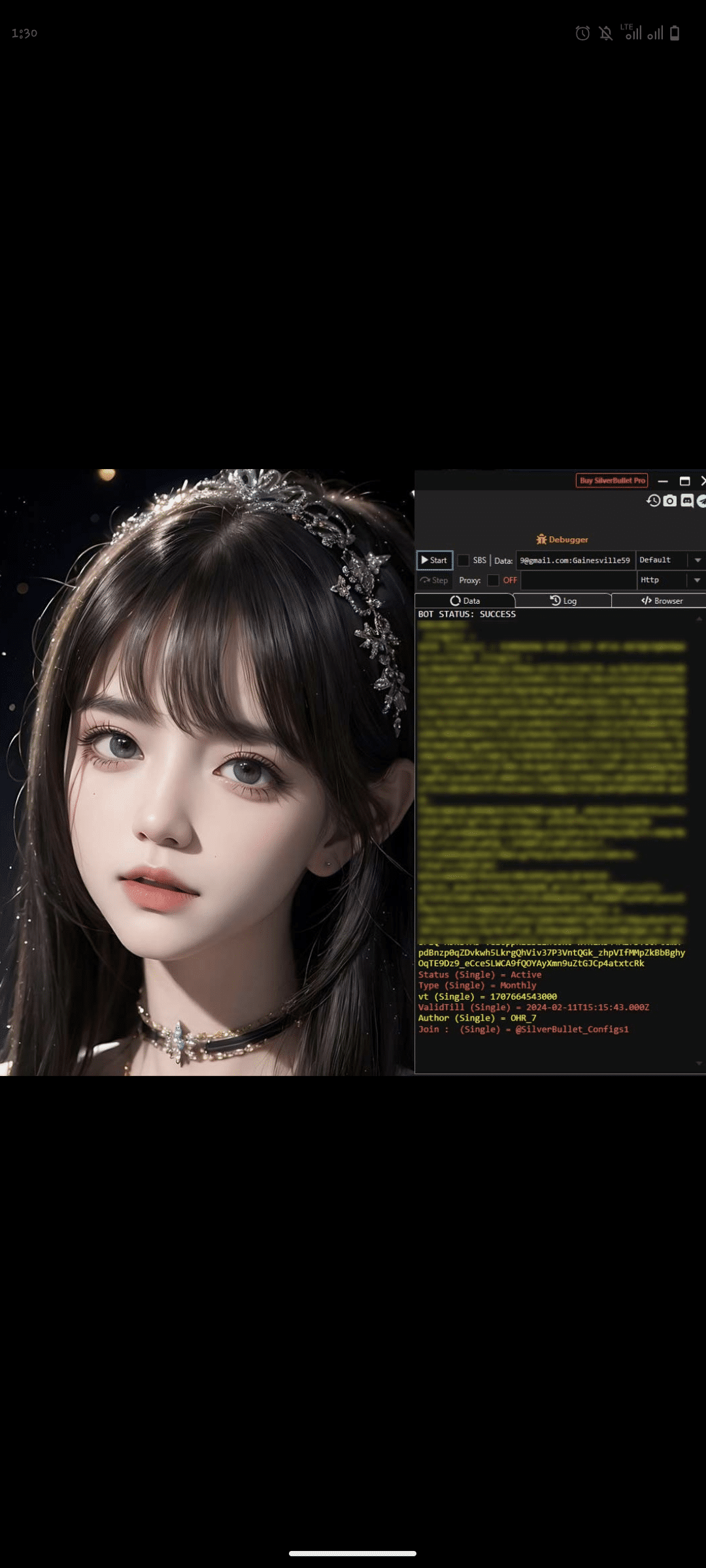Tap the muted notification bell icon
706x1568 pixels.
point(606,33)
